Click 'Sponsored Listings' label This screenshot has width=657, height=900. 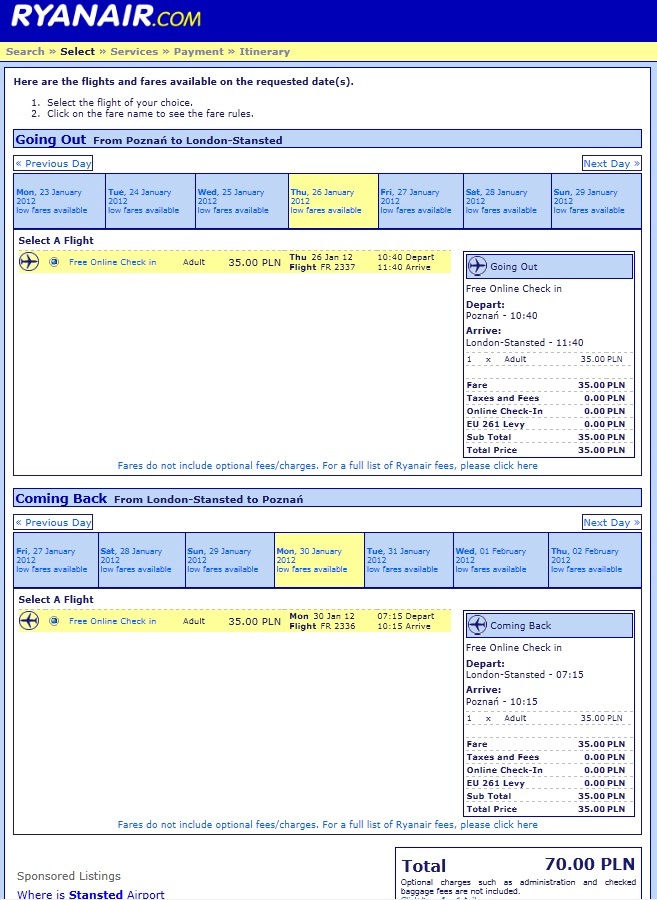point(69,876)
